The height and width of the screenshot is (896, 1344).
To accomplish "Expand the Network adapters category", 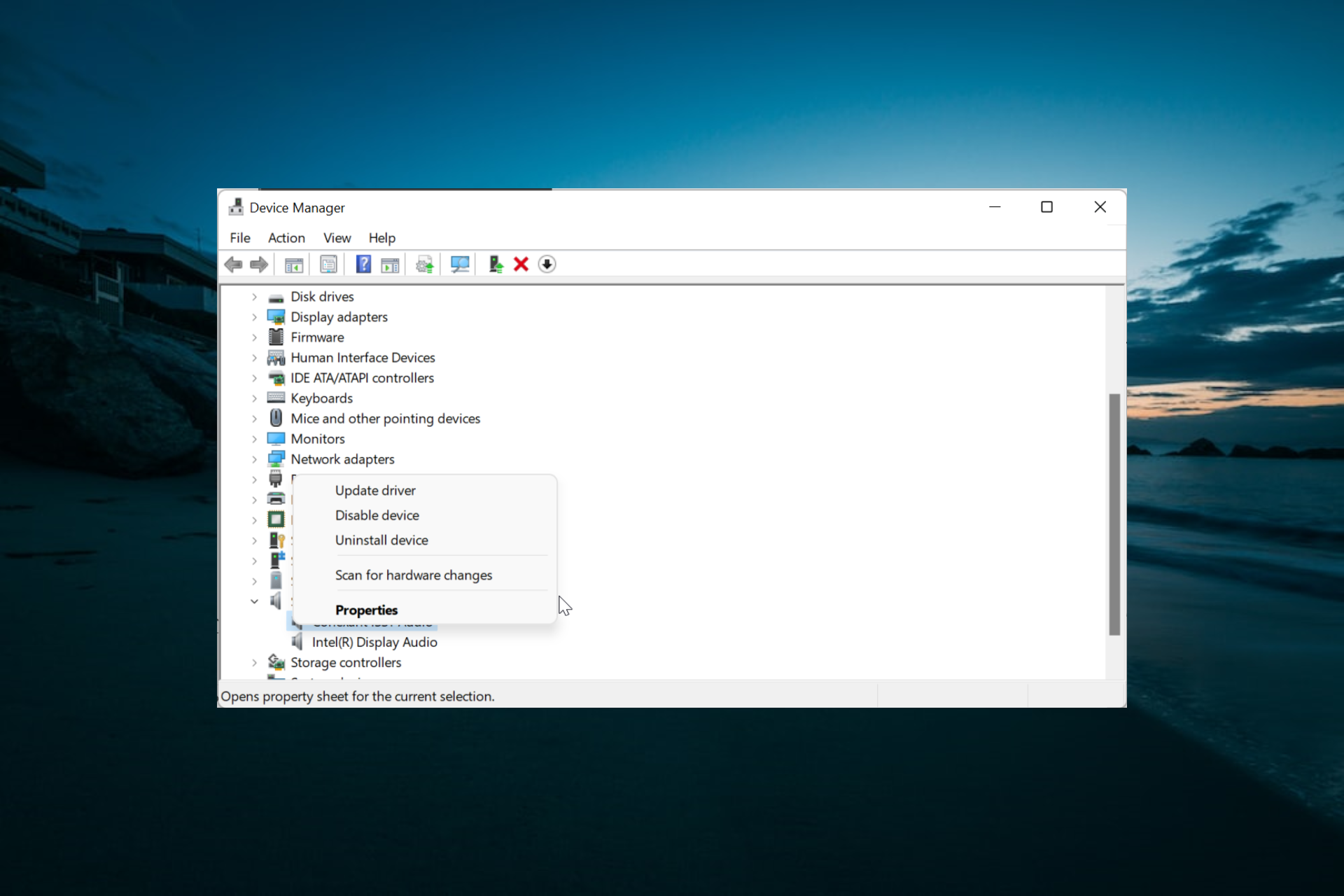I will point(254,458).
